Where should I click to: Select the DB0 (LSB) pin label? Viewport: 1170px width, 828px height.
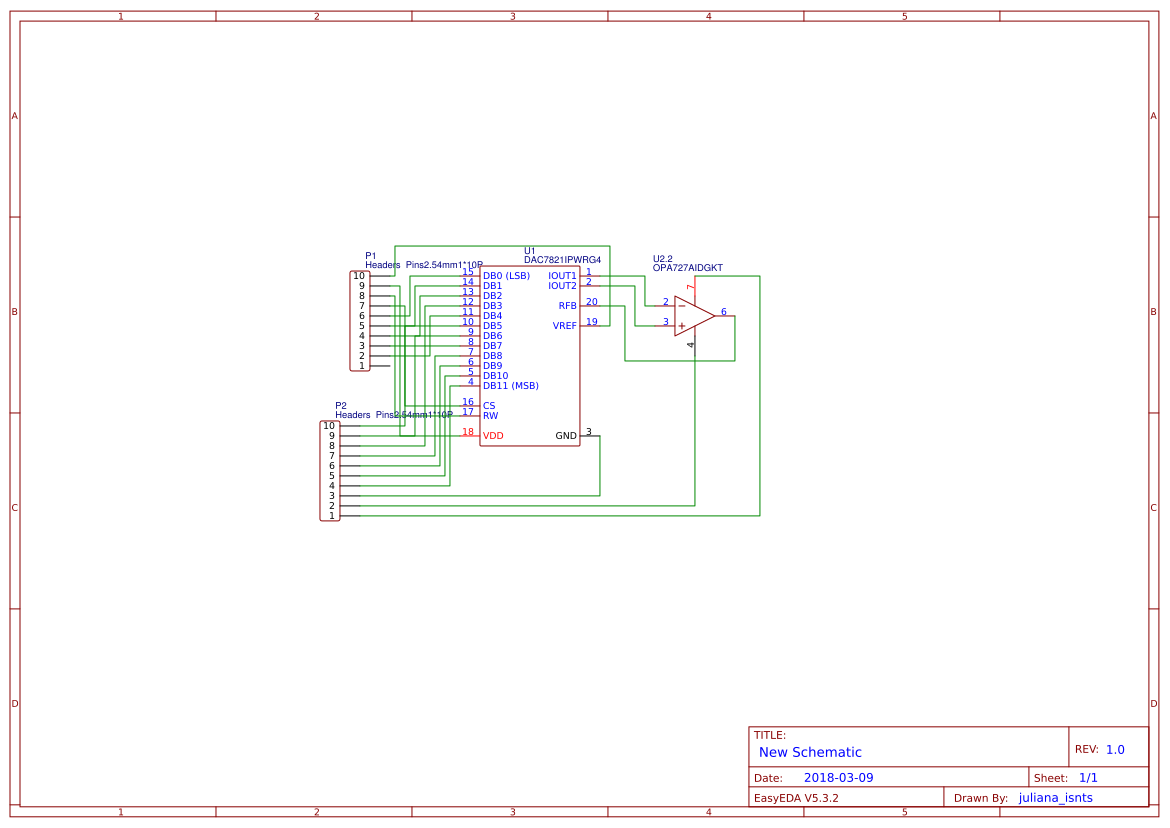click(506, 274)
